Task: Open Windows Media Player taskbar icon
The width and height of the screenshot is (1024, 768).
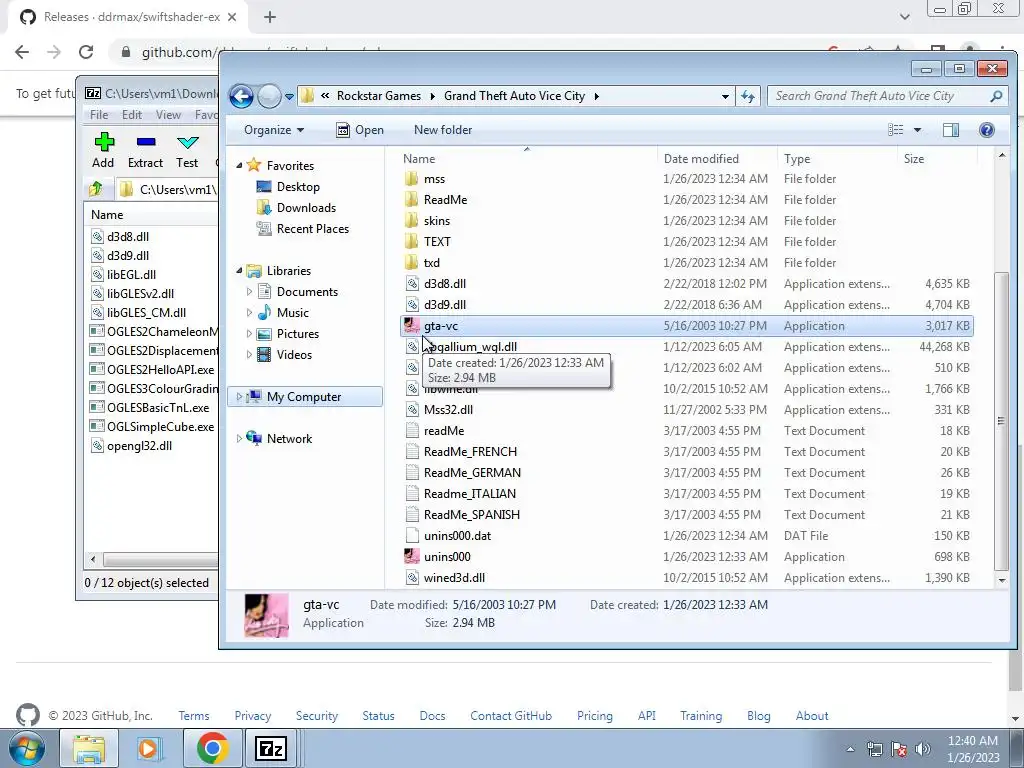Action: (150, 748)
